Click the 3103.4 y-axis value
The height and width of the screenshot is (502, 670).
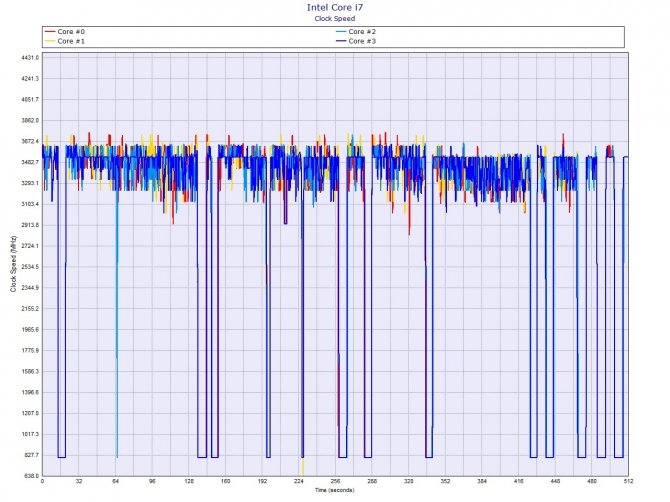[x=30, y=204]
